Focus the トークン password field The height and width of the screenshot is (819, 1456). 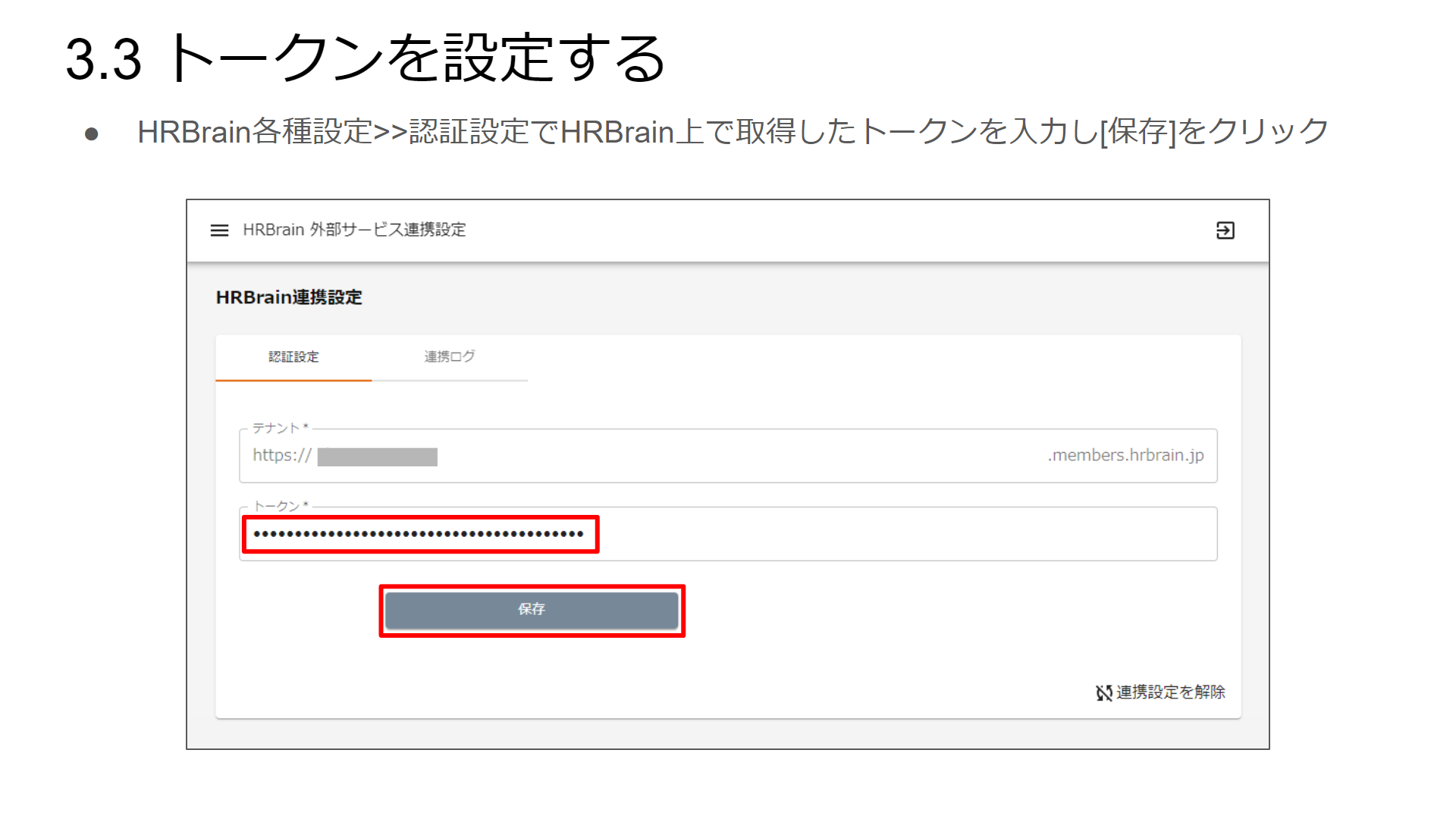728,534
